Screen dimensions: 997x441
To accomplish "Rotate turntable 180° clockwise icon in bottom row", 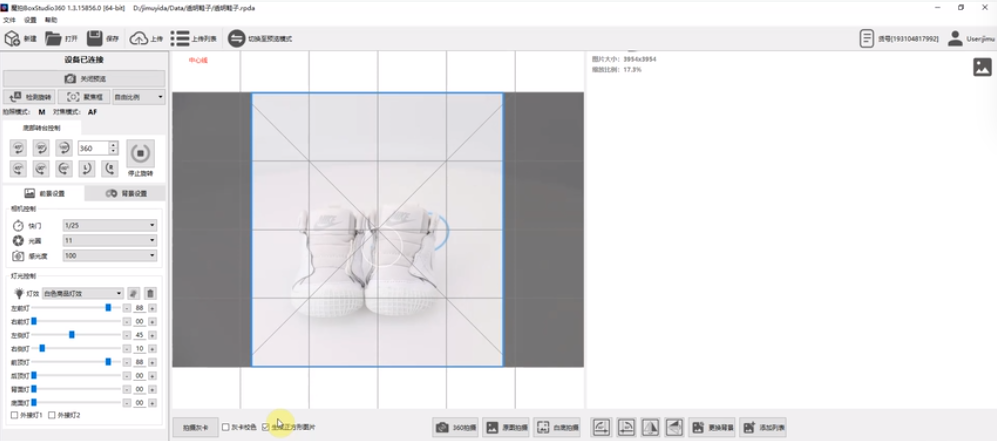I will pos(64,169).
